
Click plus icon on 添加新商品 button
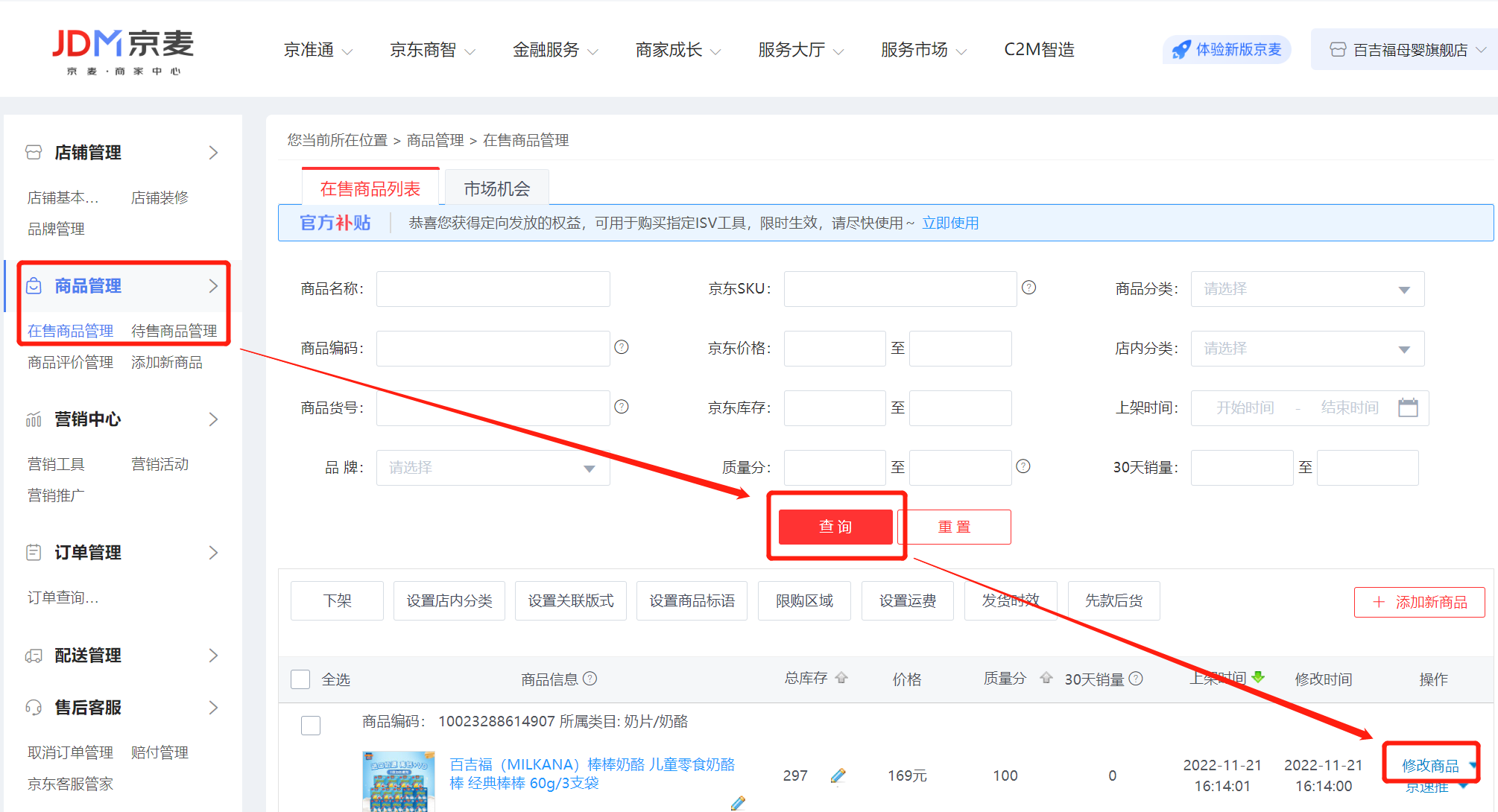coord(1379,602)
